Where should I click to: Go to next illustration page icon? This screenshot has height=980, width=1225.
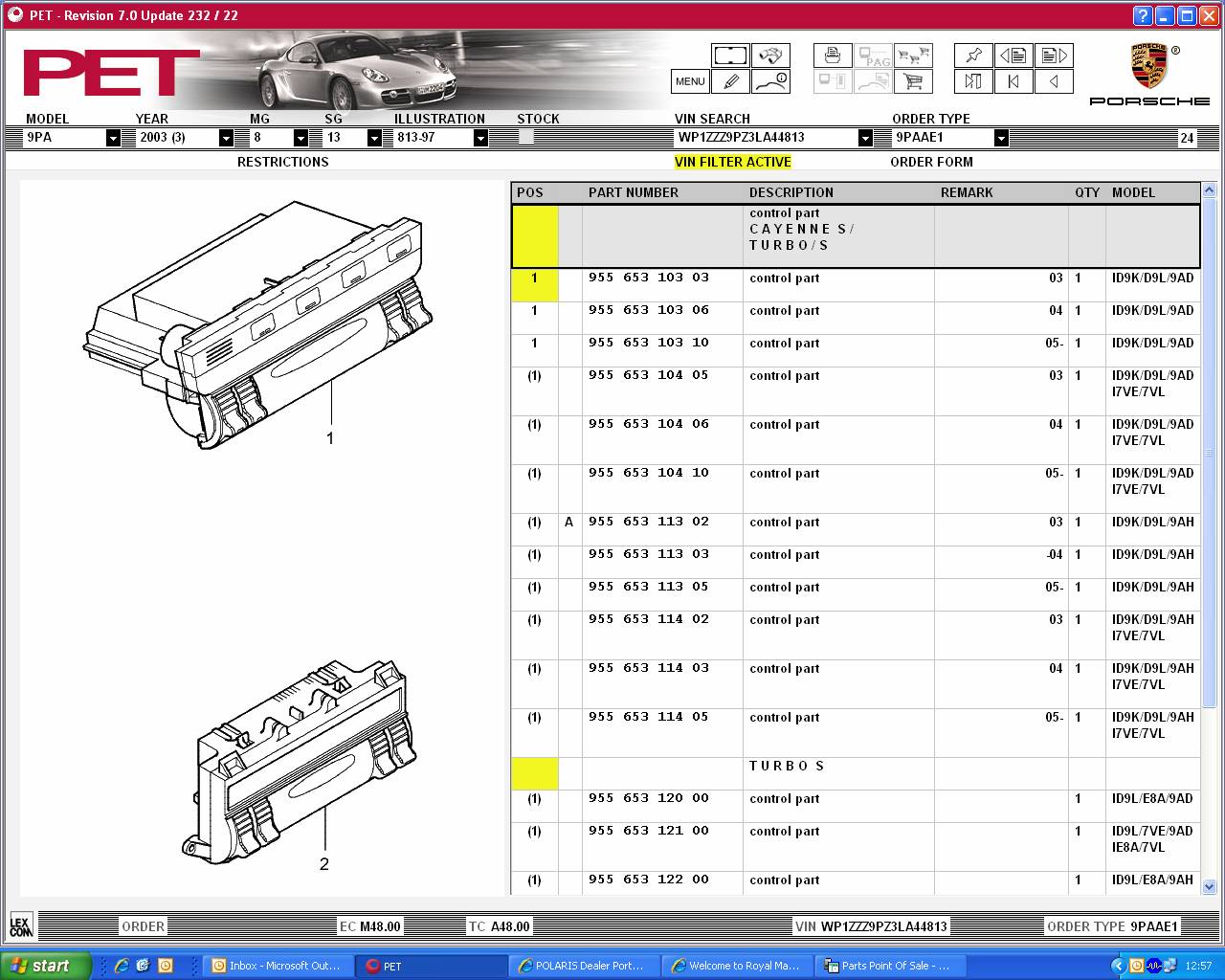coord(1054,56)
